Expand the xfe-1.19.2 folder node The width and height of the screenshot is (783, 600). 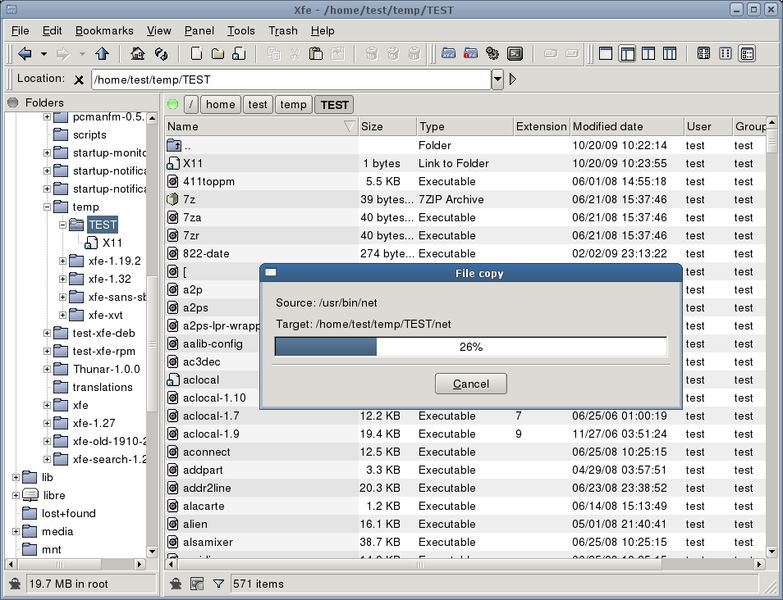(x=62, y=261)
